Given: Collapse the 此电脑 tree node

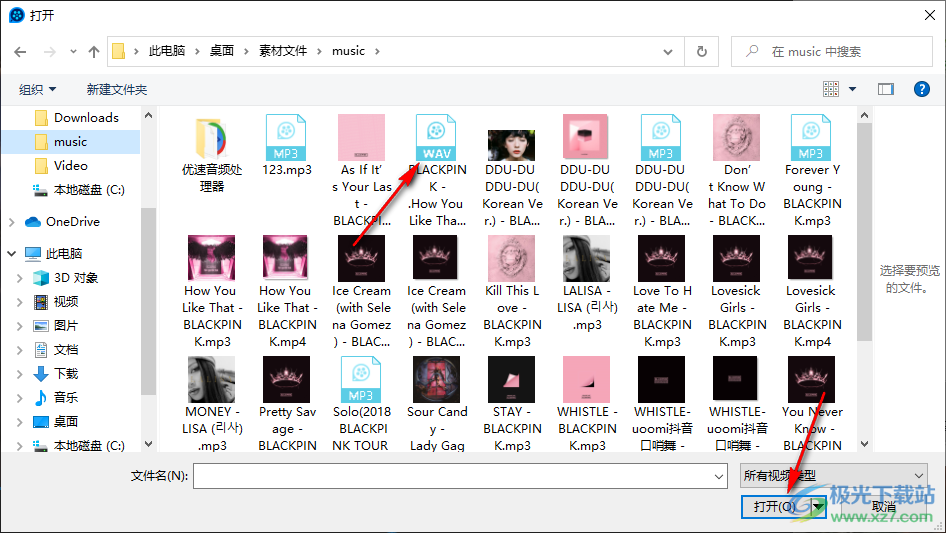Looking at the screenshot, I should tap(12, 254).
